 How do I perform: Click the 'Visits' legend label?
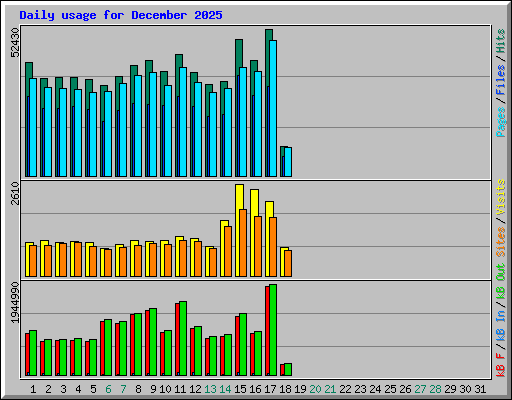(x=501, y=197)
